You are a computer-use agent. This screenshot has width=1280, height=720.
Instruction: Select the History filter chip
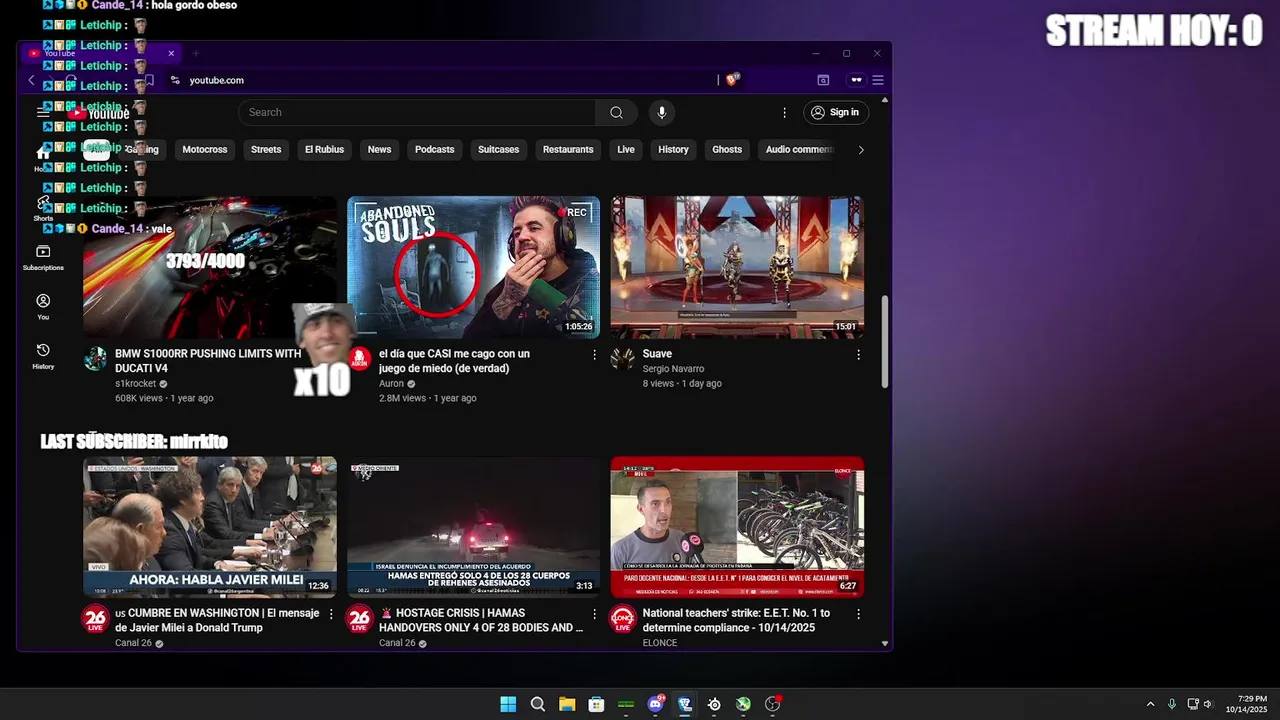click(x=673, y=149)
